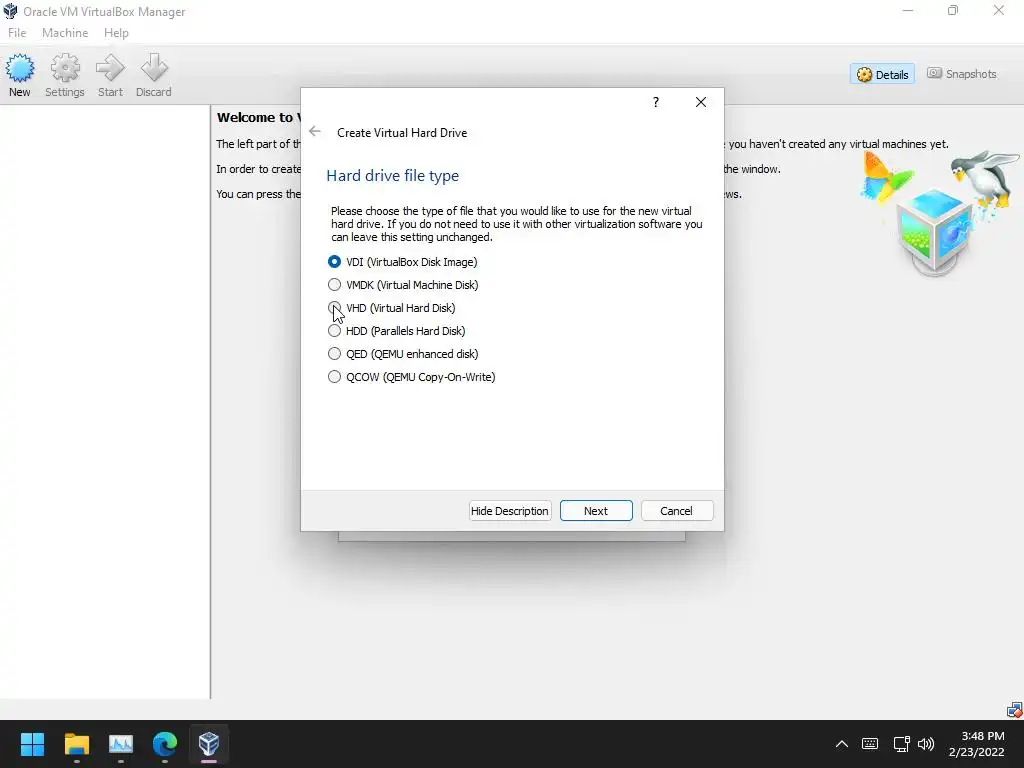Open the network tray icon
This screenshot has height=768, width=1024.
(901, 744)
